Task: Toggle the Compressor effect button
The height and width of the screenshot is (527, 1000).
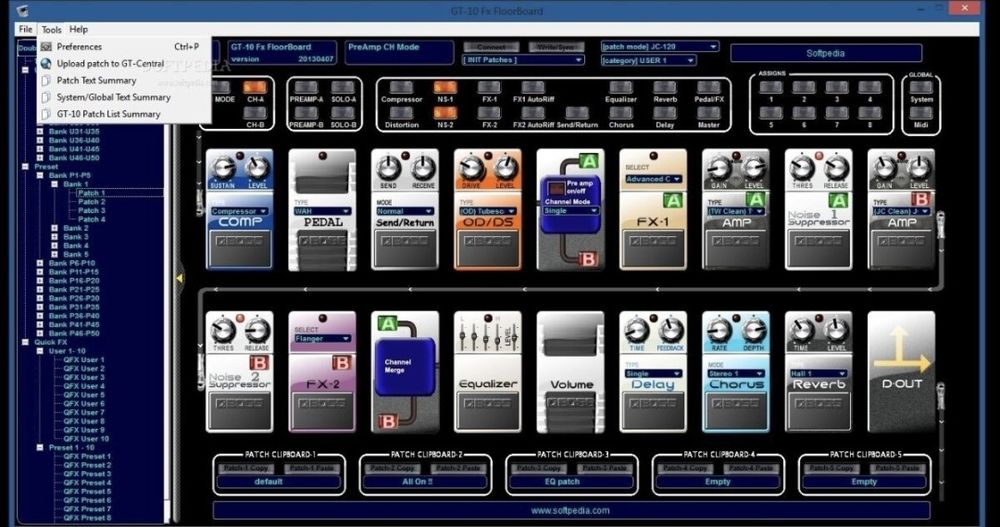Action: [x=401, y=87]
